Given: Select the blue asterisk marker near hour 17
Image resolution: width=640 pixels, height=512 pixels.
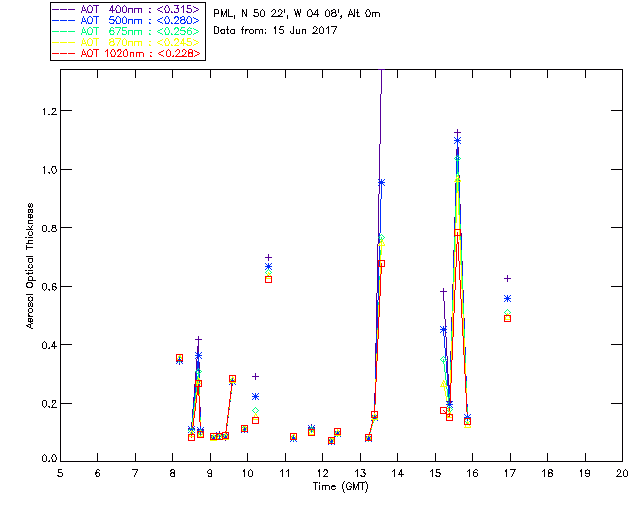Looking at the screenshot, I should 507,299.
